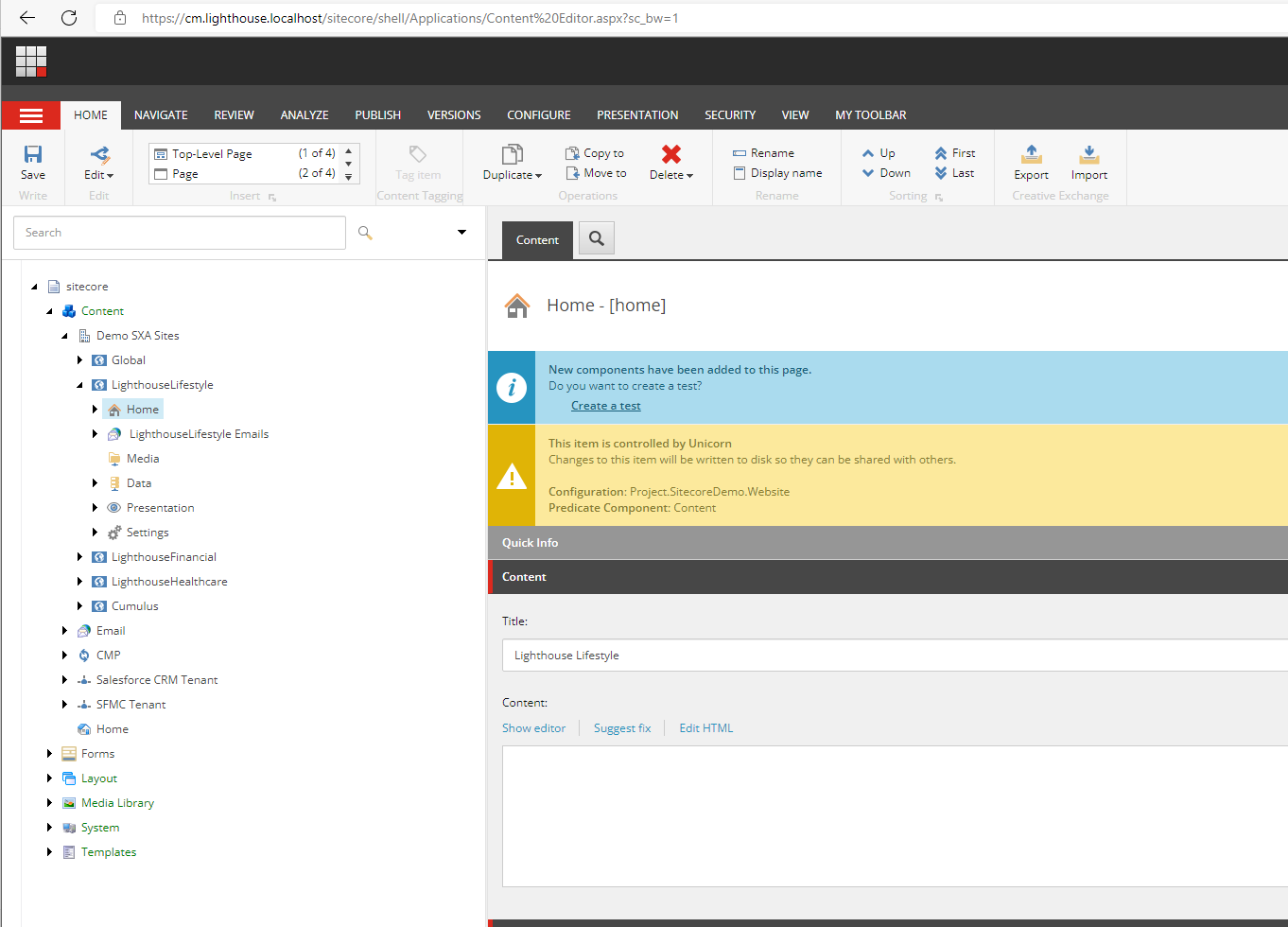Collapse the Demo SXA Sites node

point(65,336)
